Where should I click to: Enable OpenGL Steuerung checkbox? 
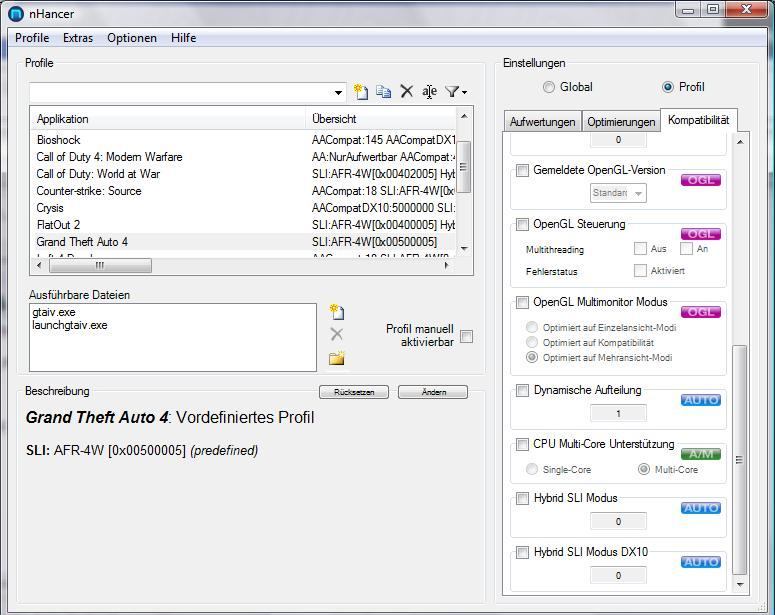522,224
